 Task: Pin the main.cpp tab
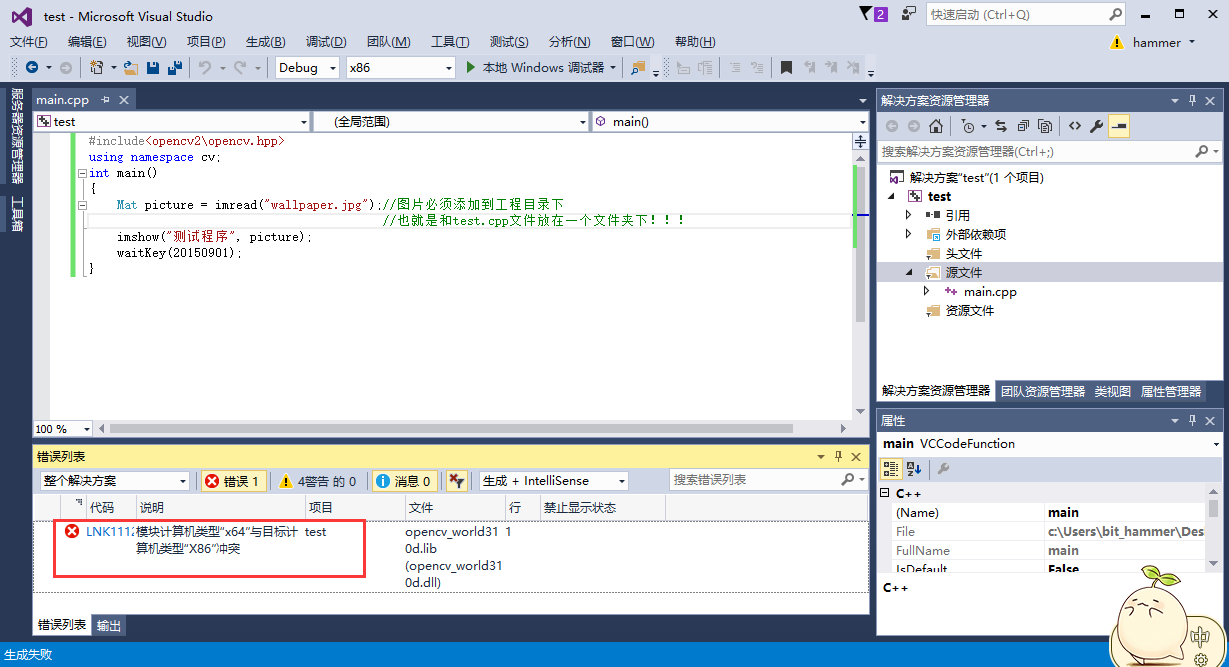pyautogui.click(x=105, y=100)
